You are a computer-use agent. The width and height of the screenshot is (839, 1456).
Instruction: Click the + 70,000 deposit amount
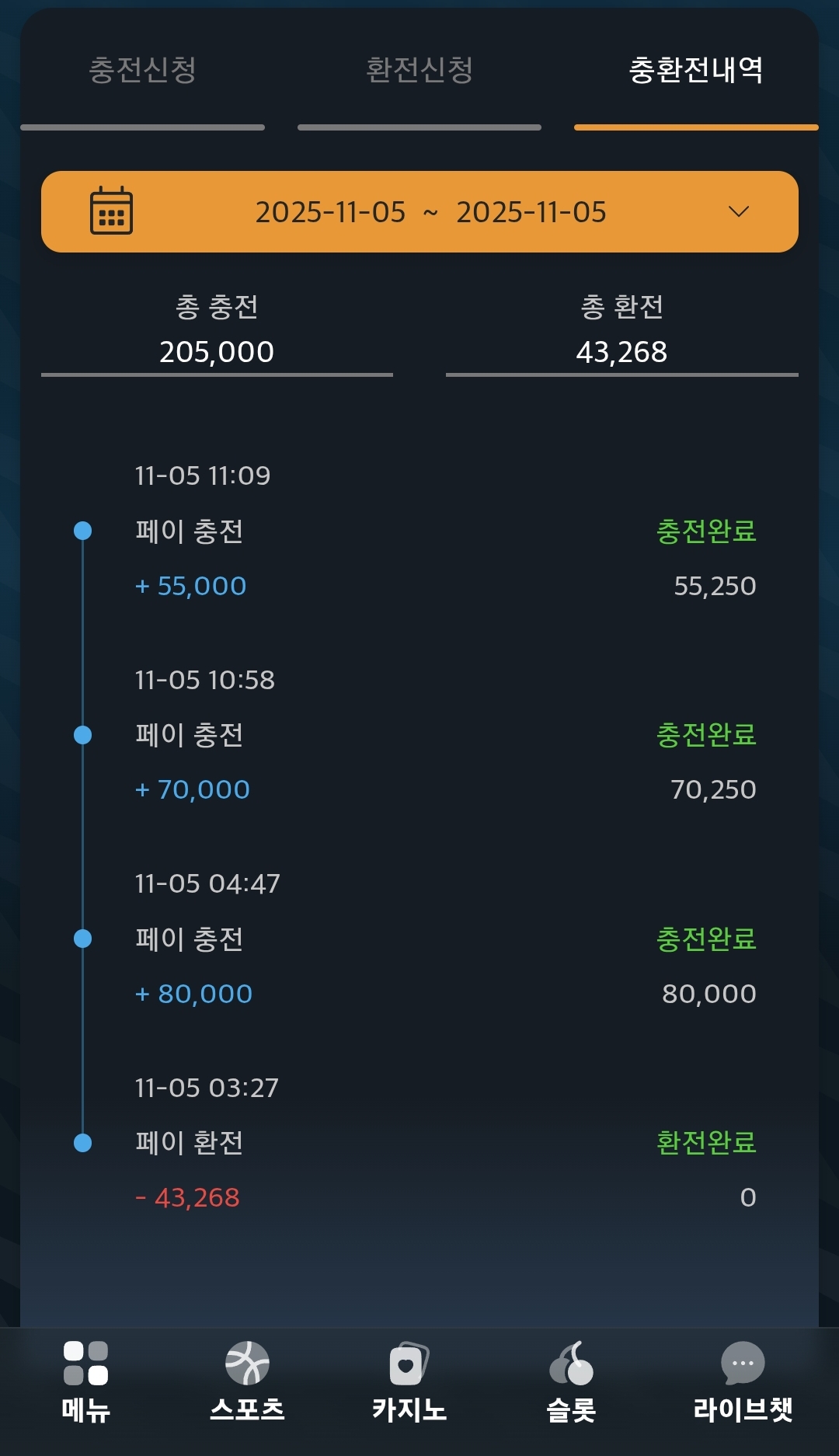[x=193, y=789]
